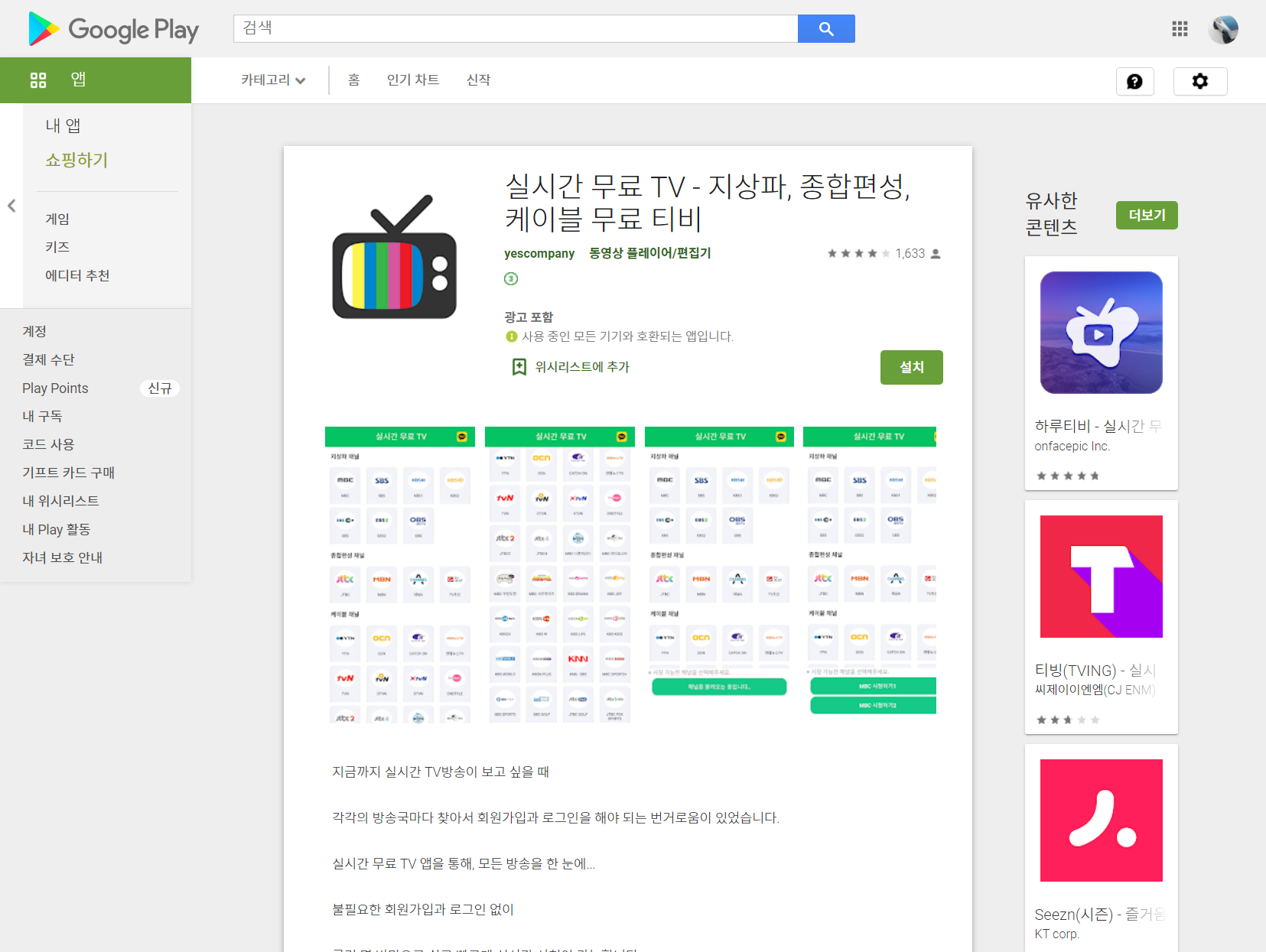Click 위시리스트에 추가 text
1266x952 pixels.
(x=582, y=367)
